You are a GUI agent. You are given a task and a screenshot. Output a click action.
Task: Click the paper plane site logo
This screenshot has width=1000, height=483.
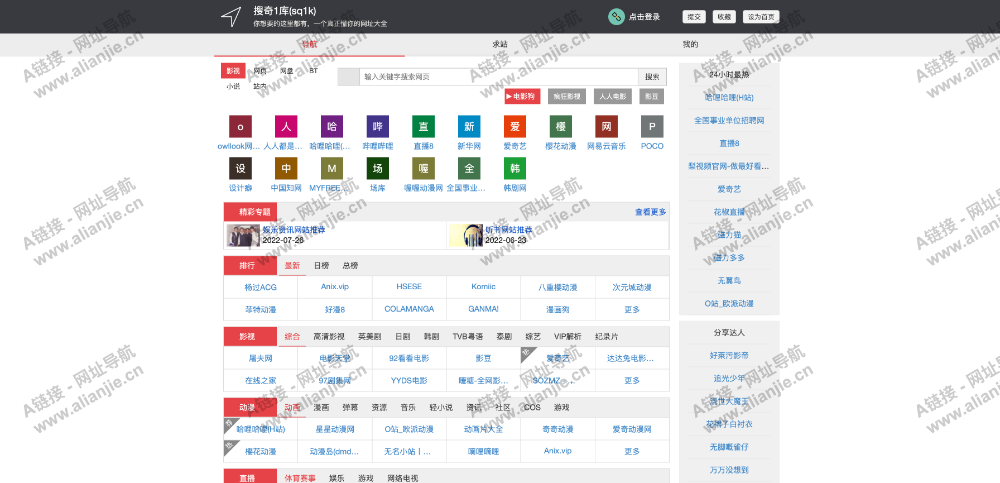coord(231,16)
